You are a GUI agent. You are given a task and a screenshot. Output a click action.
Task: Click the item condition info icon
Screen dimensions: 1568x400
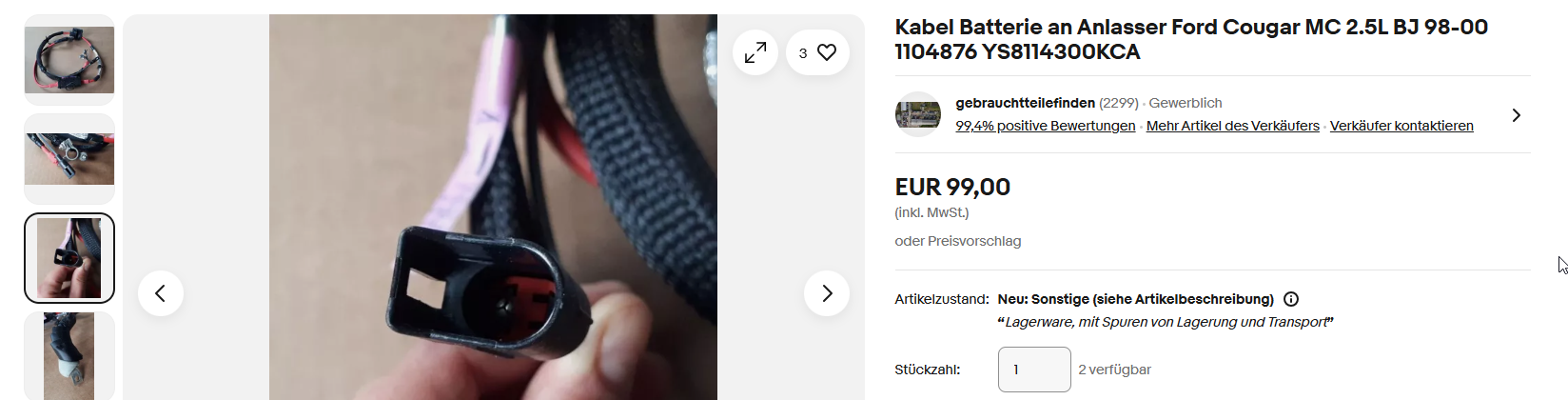tap(1291, 299)
